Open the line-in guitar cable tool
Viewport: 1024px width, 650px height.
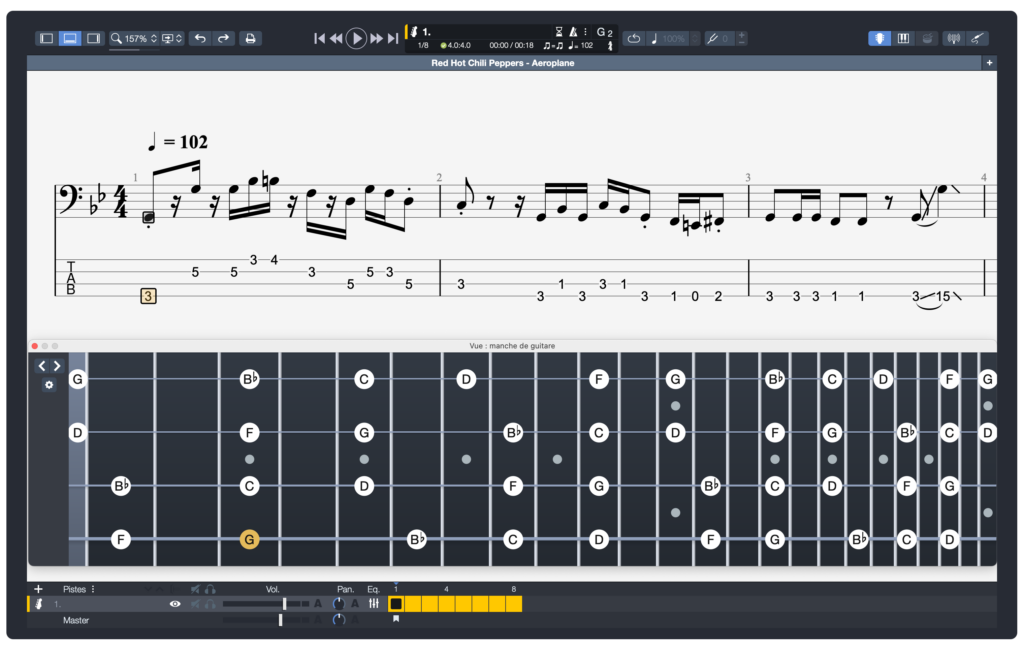click(977, 39)
